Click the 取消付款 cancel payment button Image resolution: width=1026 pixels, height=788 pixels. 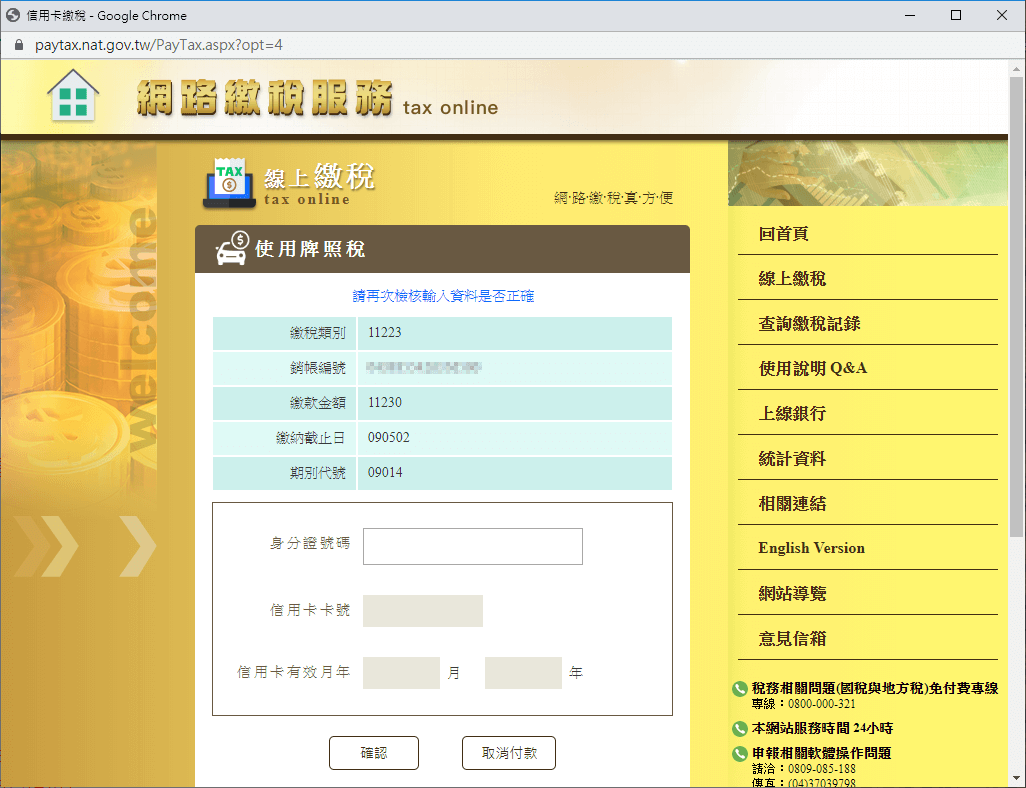coord(509,753)
